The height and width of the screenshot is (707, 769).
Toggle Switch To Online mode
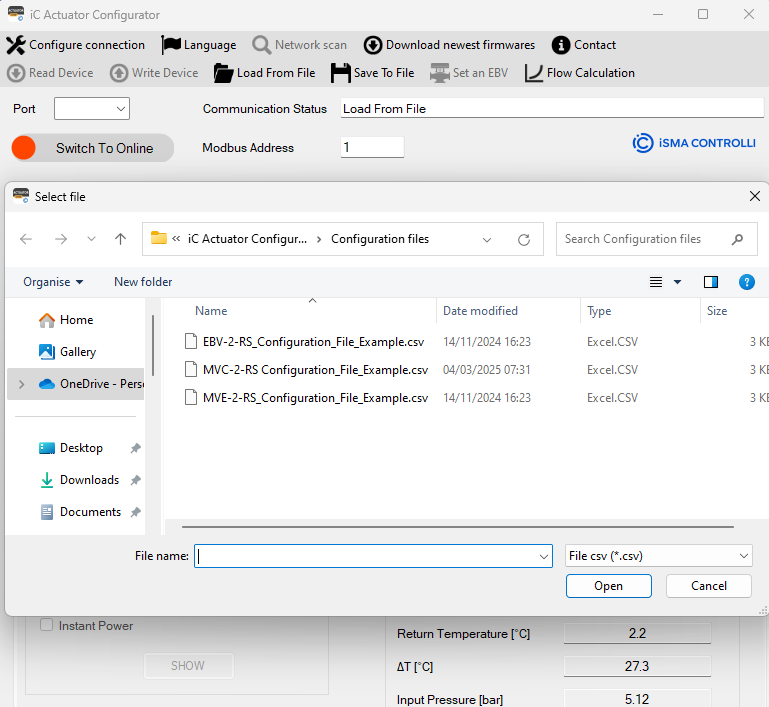[x=93, y=148]
